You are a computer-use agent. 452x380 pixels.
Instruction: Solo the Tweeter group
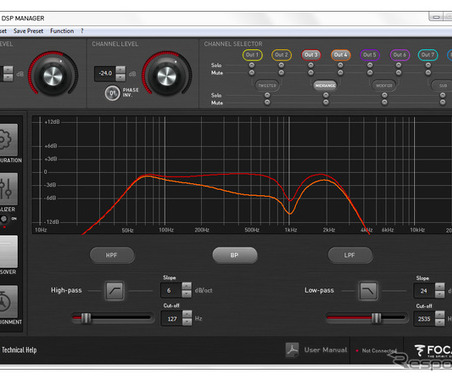[267, 95]
